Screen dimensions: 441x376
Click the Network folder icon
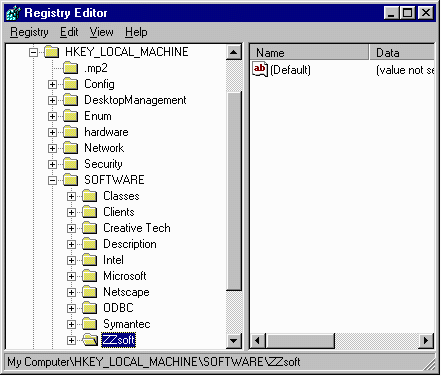pyautogui.click(x=71, y=148)
